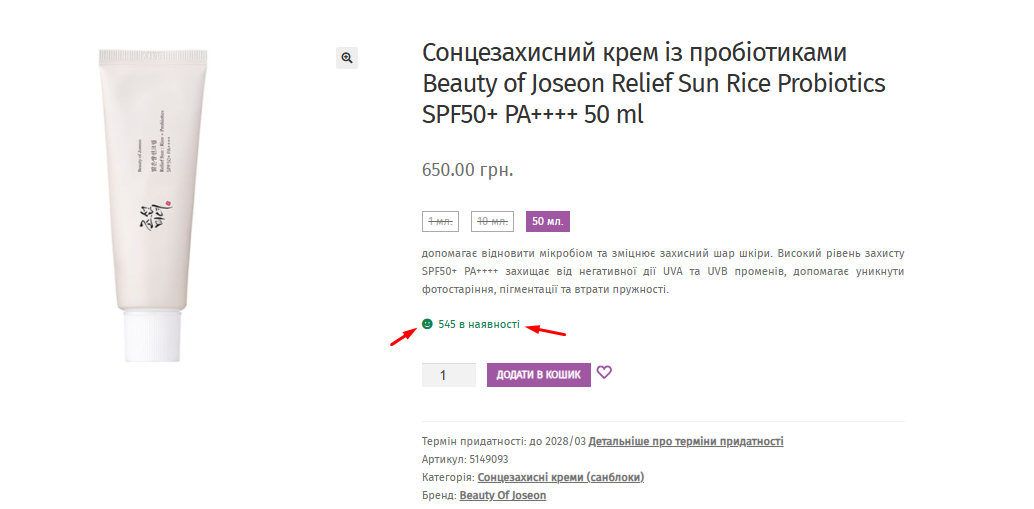This screenshot has width=1034, height=509.
Task: Click the 650.00 грн. price
Action: [467, 169]
